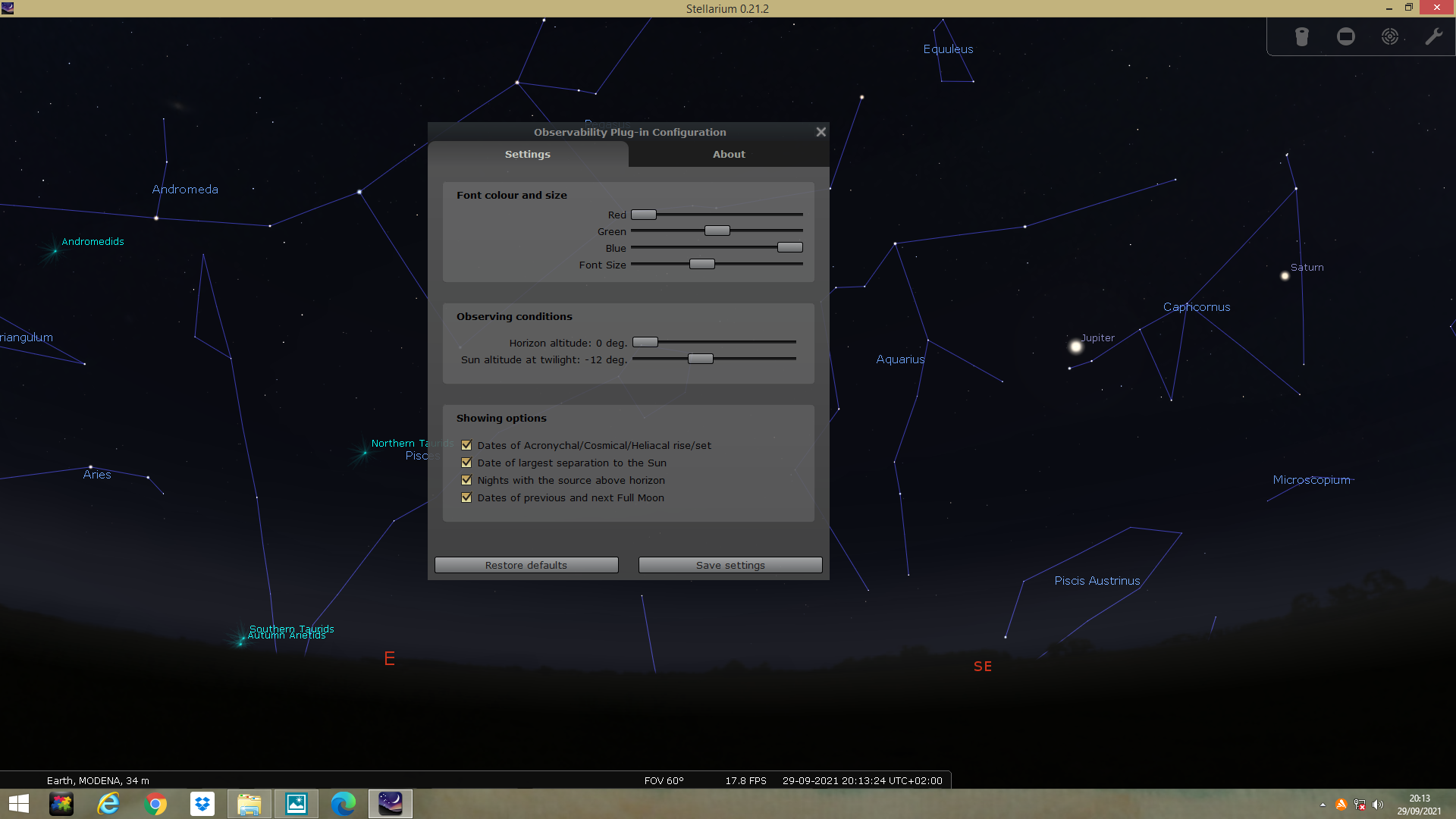Open the Photos app from the taskbar

point(296,803)
